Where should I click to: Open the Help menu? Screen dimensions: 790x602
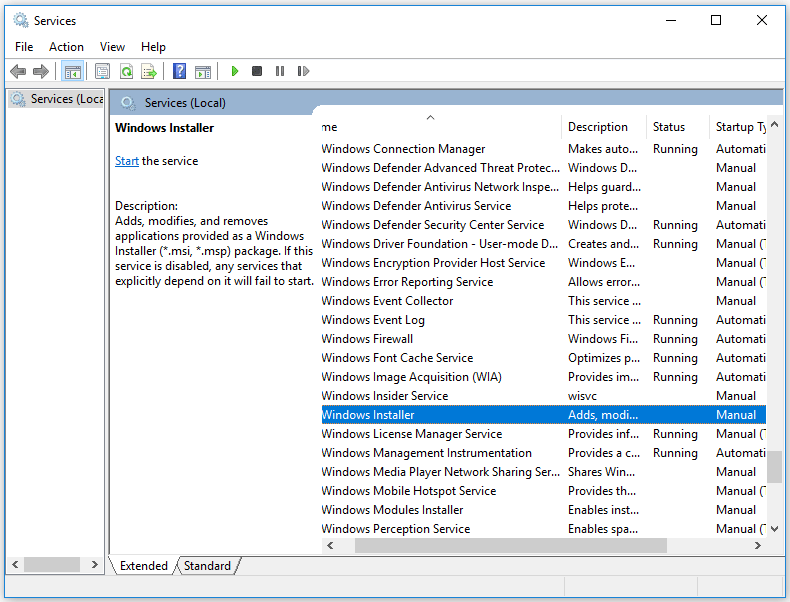tap(153, 47)
